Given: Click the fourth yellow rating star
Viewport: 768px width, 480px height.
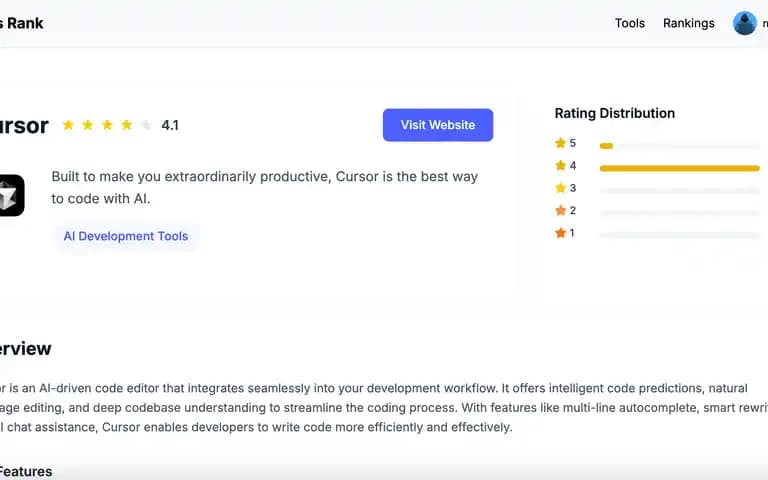Looking at the screenshot, I should (127, 125).
